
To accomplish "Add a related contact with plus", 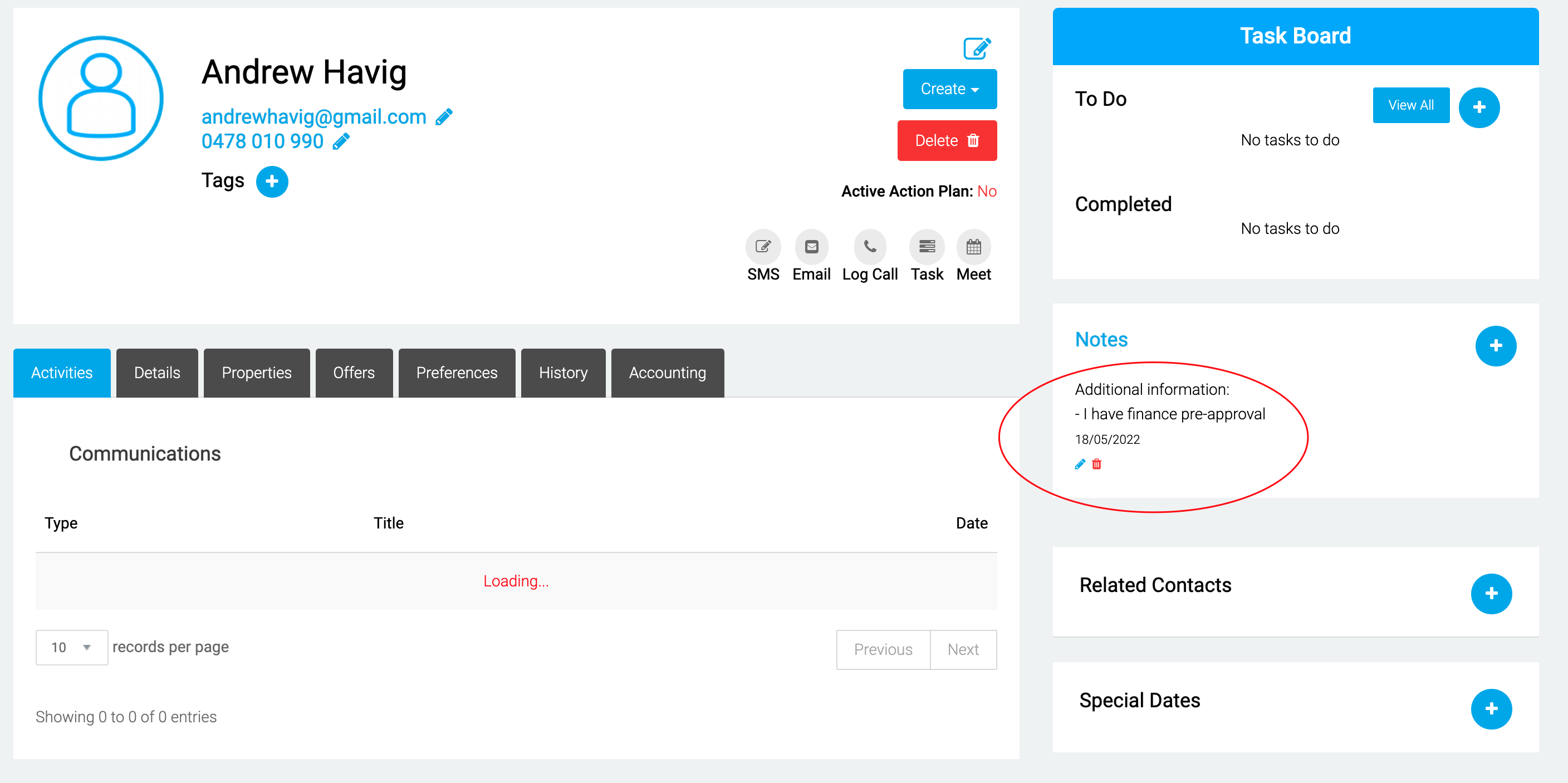I will [x=1491, y=593].
